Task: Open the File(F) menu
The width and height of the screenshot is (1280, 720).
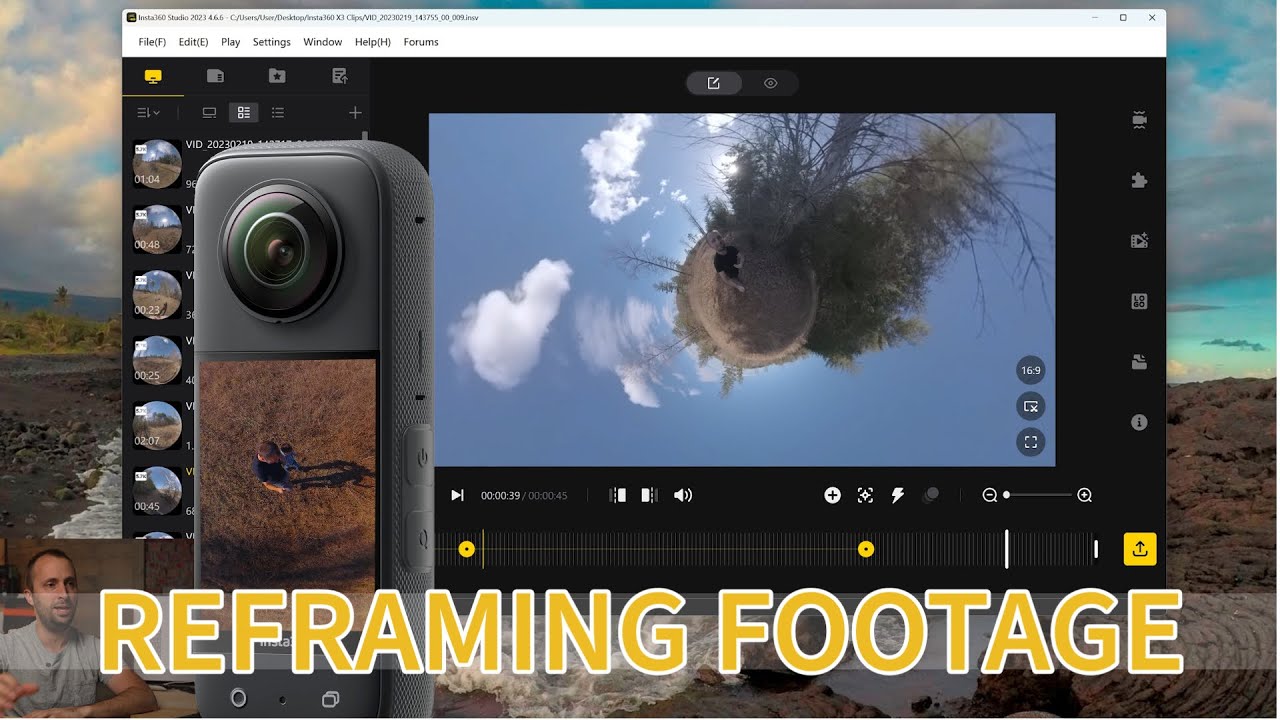Action: [152, 42]
